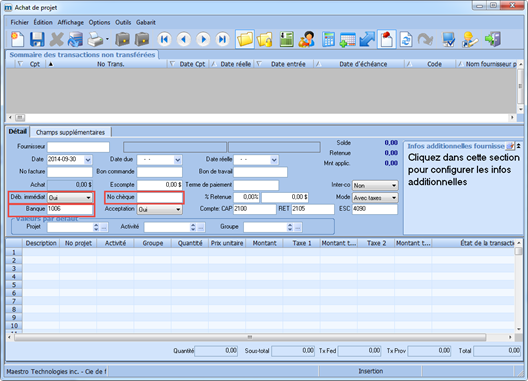Viewport: 528px width, 381px height.
Task: Open the calculator tool icon
Action: tap(328, 39)
